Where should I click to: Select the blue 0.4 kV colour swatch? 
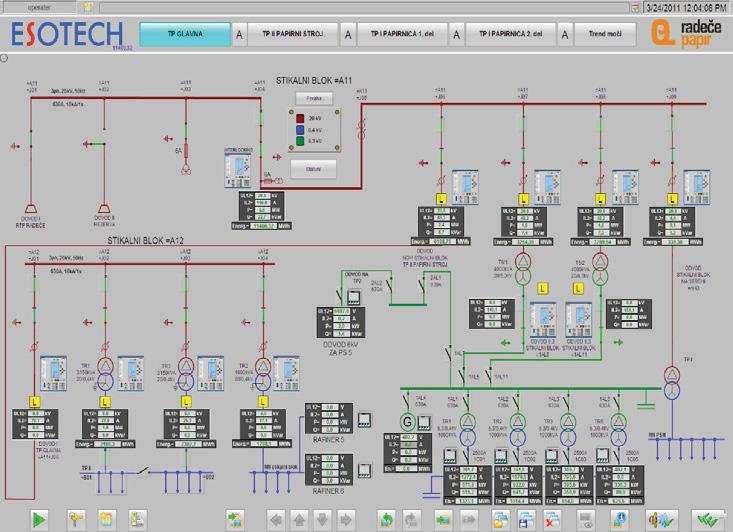300,129
